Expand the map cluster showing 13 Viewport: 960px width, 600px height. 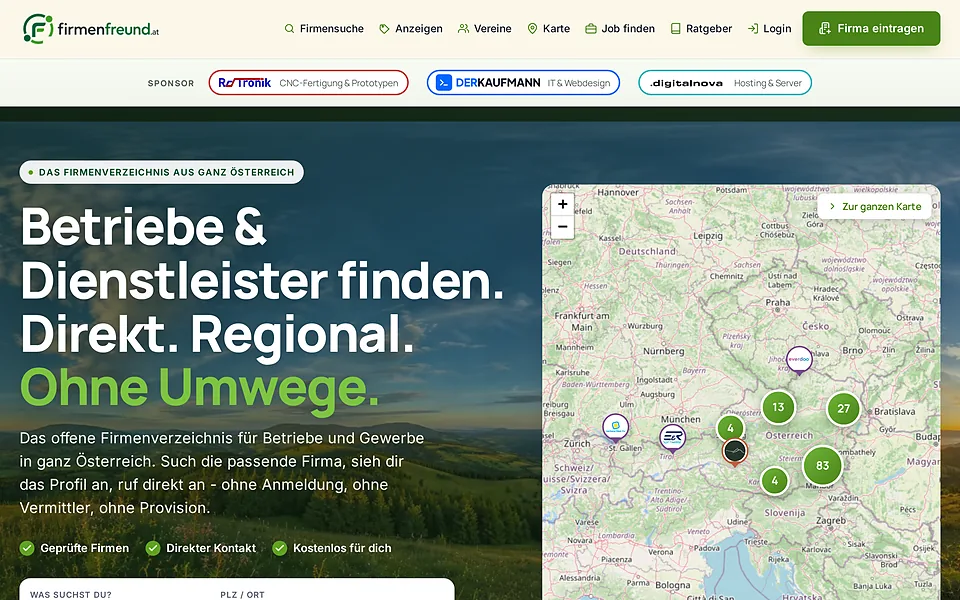778,407
